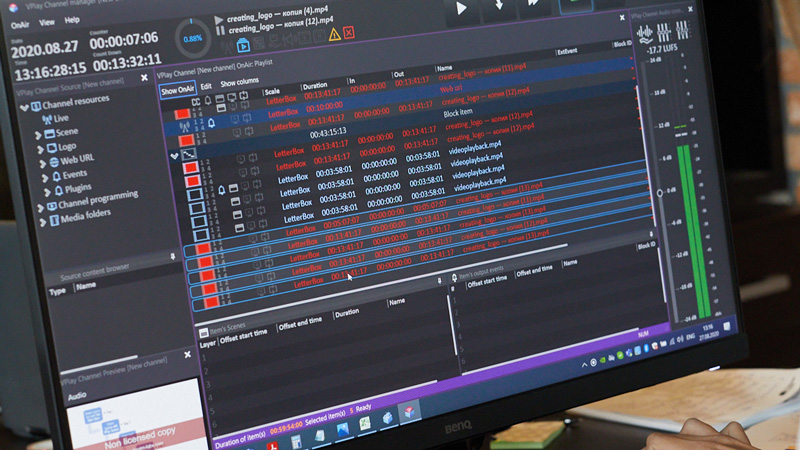This screenshot has height=450, width=800.
Task: Click the large Play transport button
Action: [461, 8]
